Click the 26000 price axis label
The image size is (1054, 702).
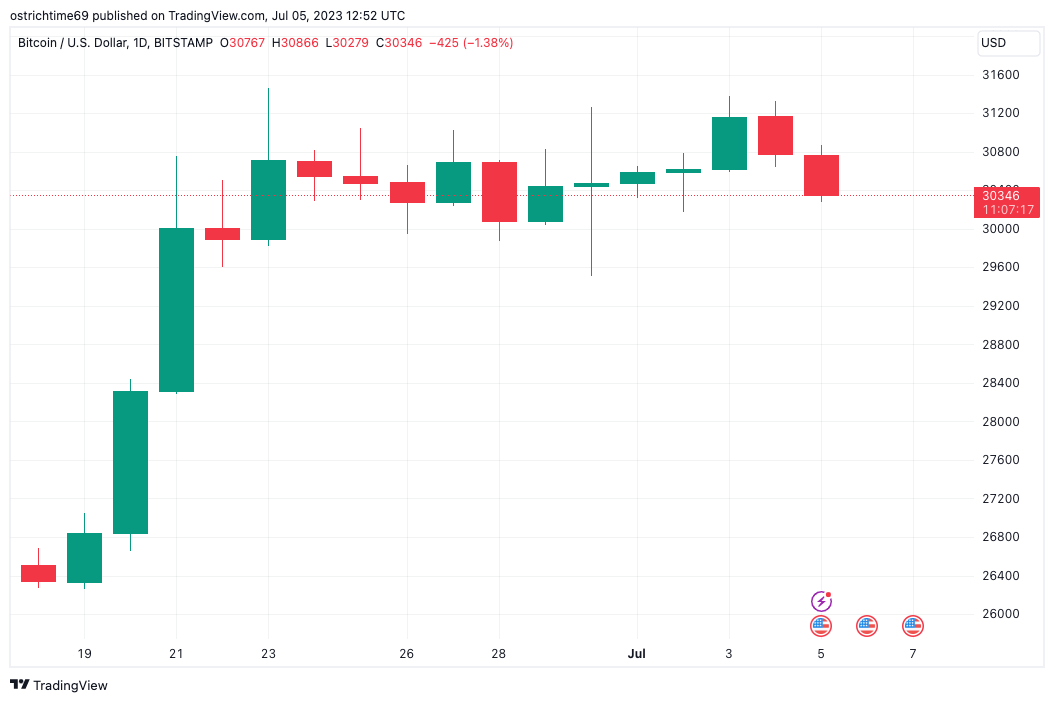coord(1001,614)
